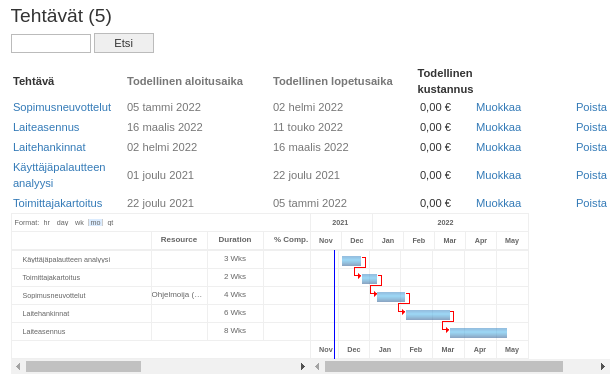Click the Laitehankinnat Gantt bar

pos(428,315)
